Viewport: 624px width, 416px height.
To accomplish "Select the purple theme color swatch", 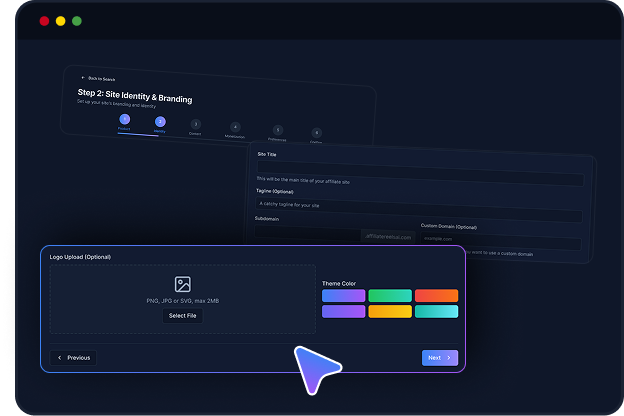I will pyautogui.click(x=343, y=312).
